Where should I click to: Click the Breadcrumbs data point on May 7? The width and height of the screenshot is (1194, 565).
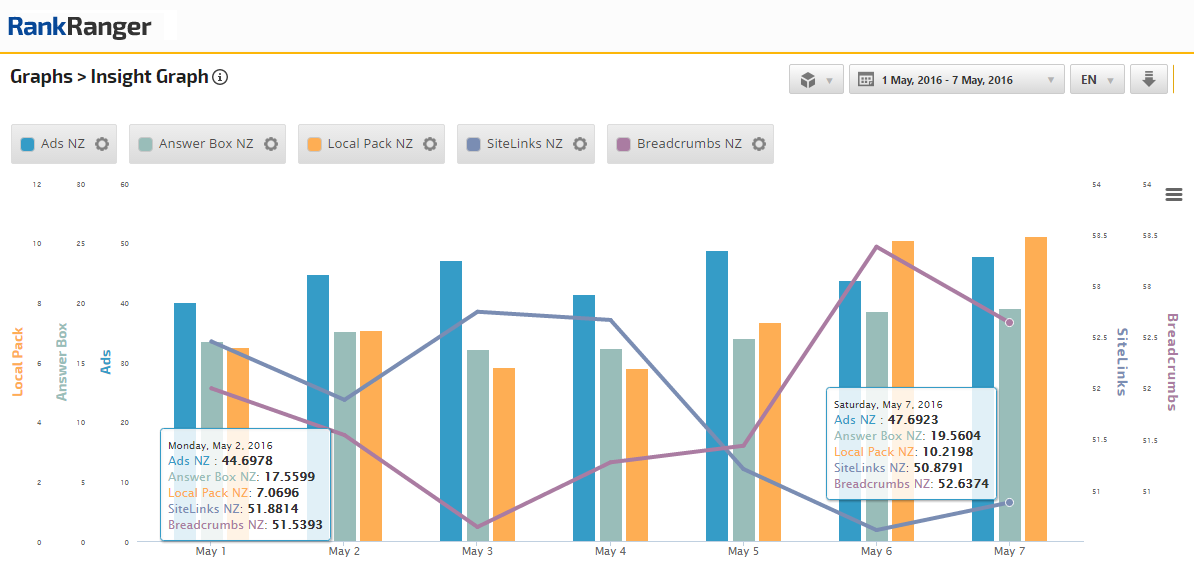(x=1009, y=322)
